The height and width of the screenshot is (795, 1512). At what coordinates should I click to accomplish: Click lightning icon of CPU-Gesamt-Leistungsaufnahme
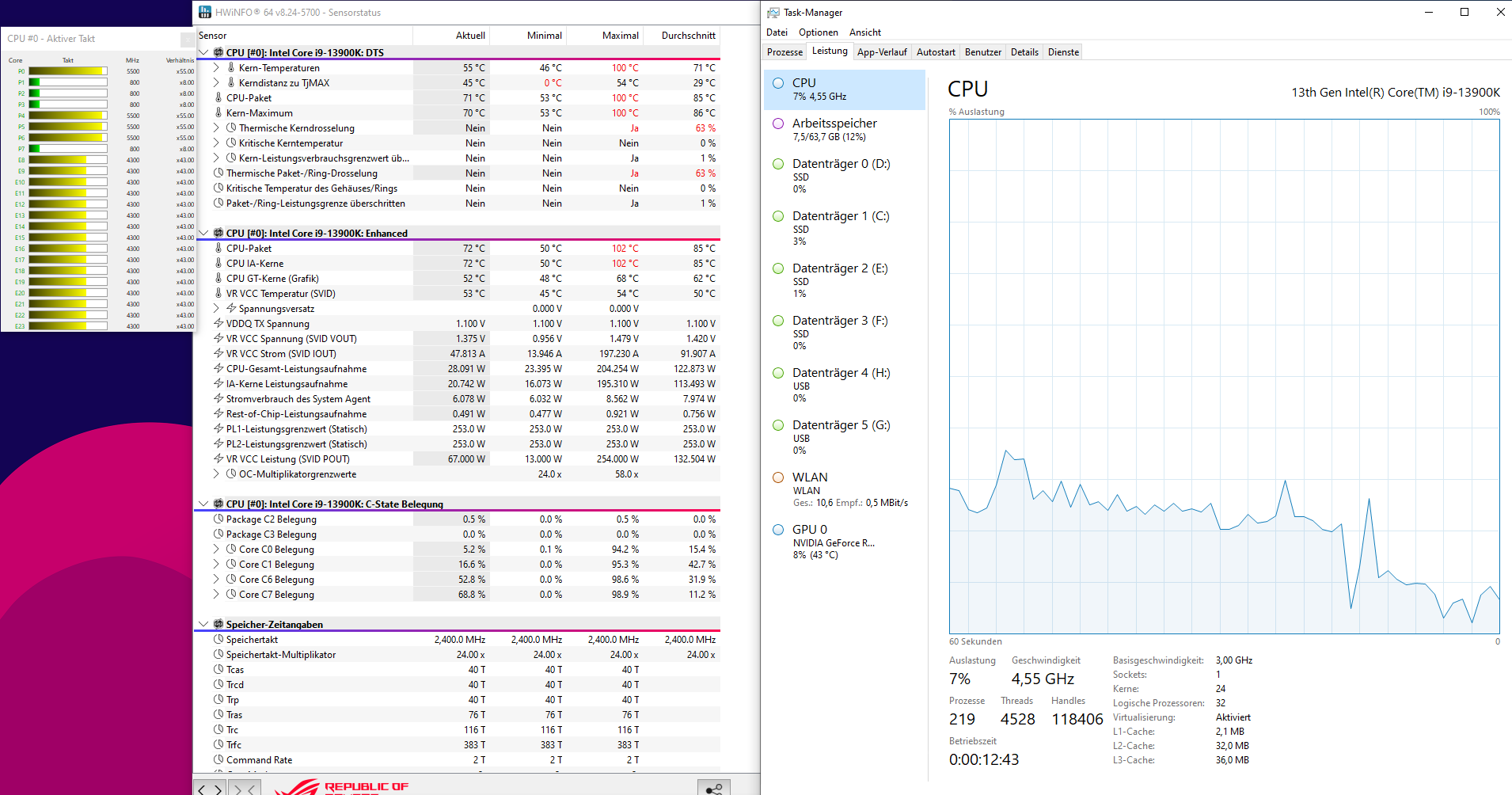[218, 368]
